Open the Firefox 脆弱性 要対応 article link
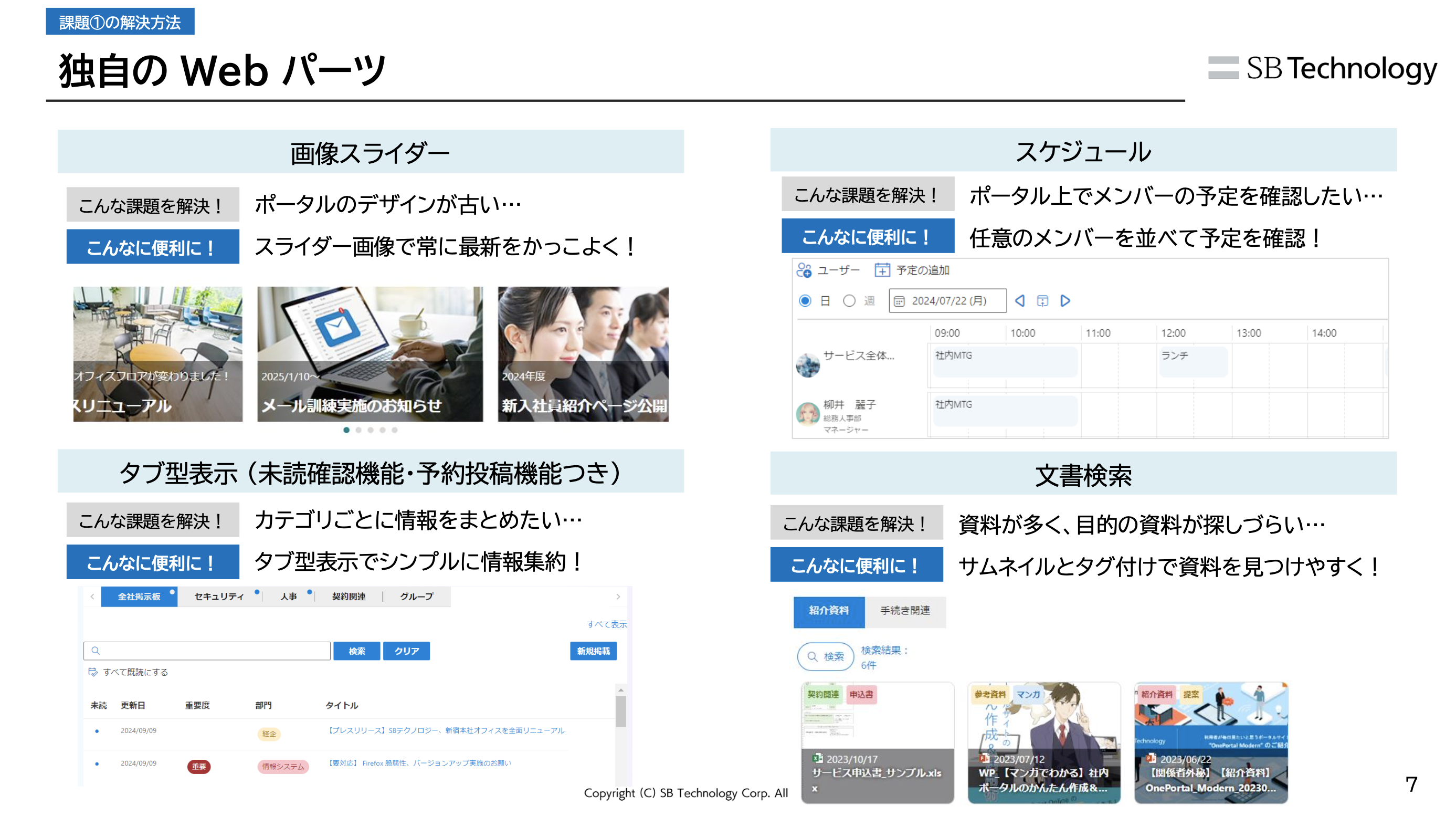The width and height of the screenshot is (1456, 816). tap(419, 763)
